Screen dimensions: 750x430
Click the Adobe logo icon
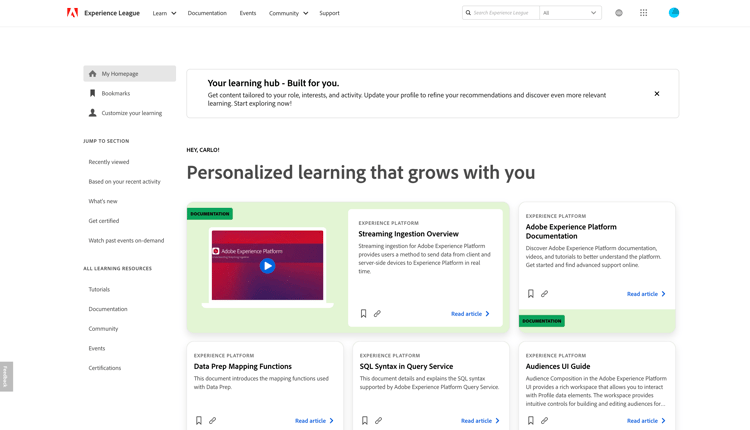click(x=72, y=13)
